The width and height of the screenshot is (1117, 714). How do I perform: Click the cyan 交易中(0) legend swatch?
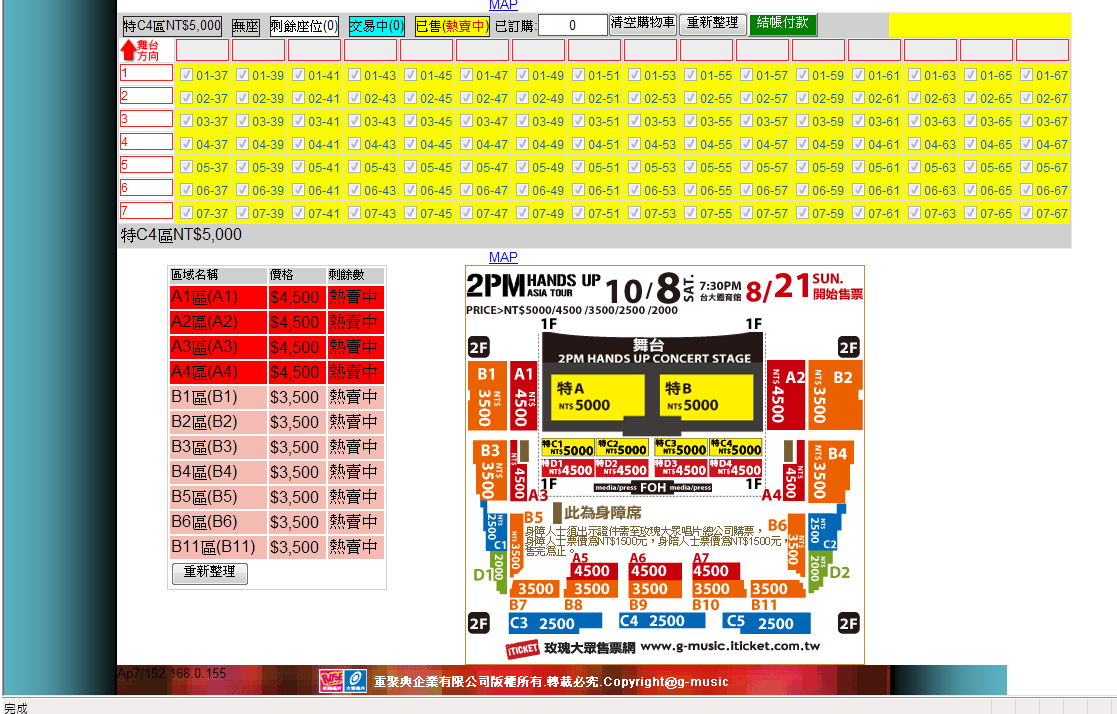click(x=376, y=26)
